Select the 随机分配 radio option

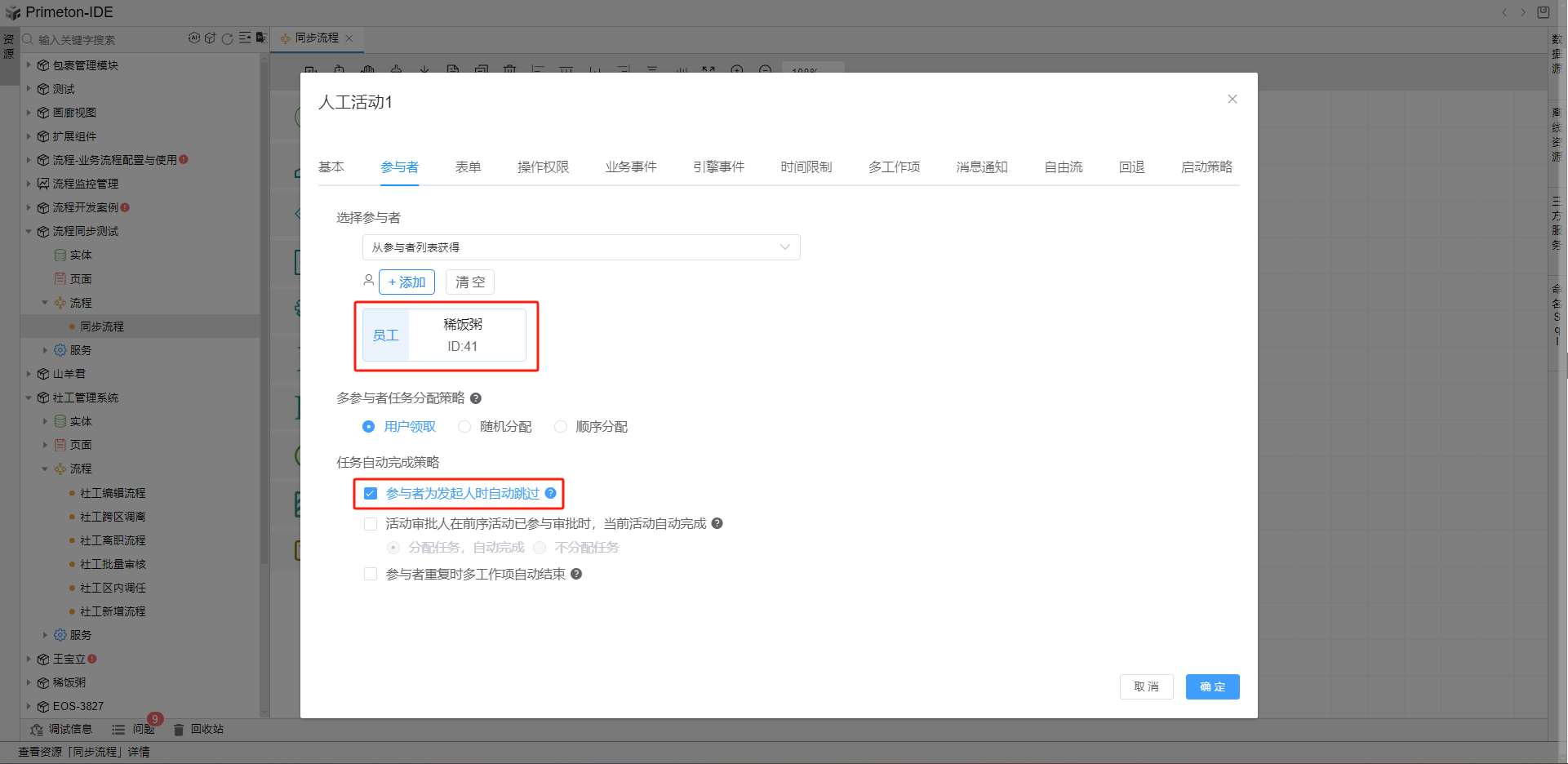[x=464, y=427]
